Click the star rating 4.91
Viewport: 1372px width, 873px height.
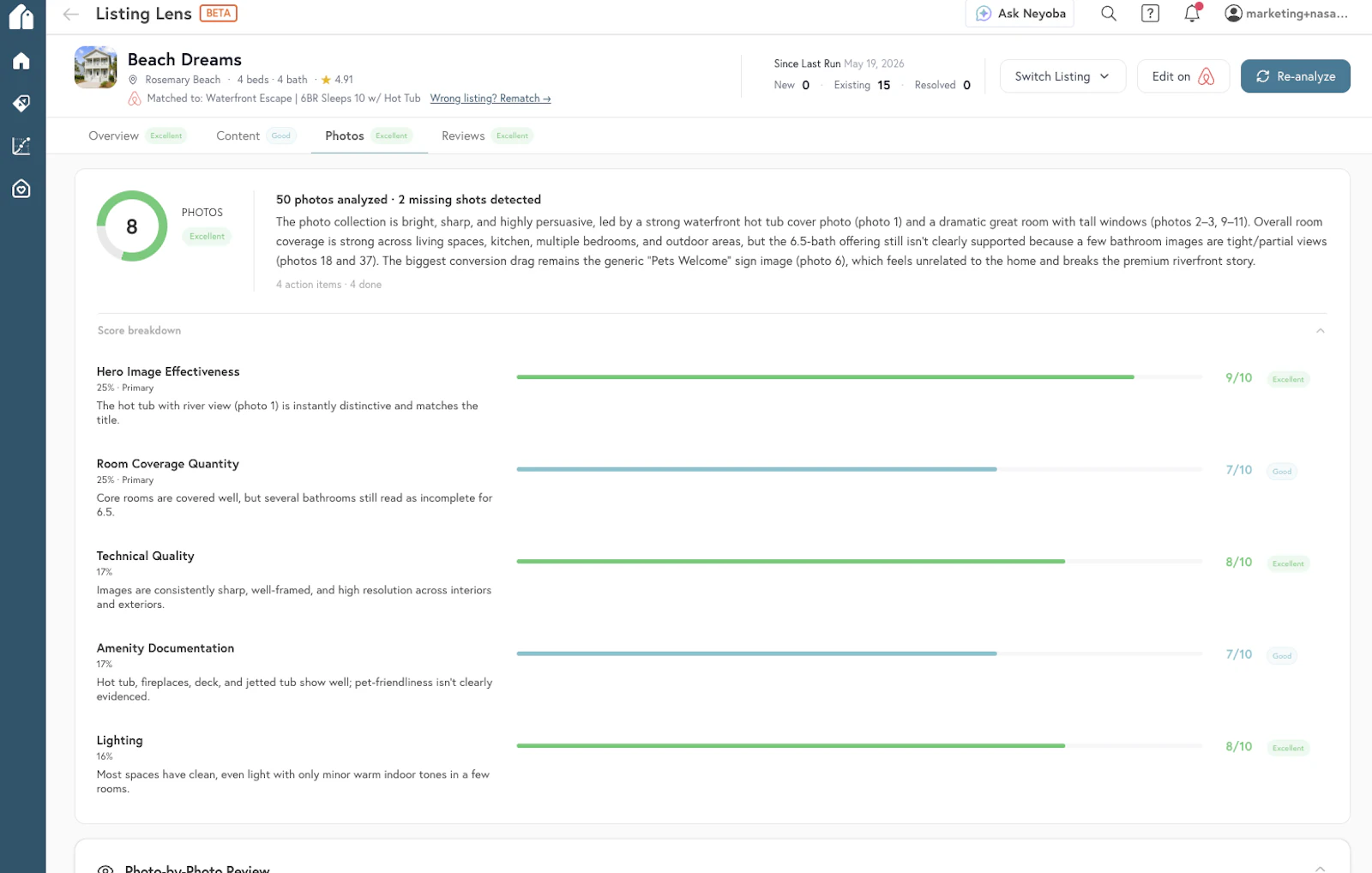coord(337,80)
